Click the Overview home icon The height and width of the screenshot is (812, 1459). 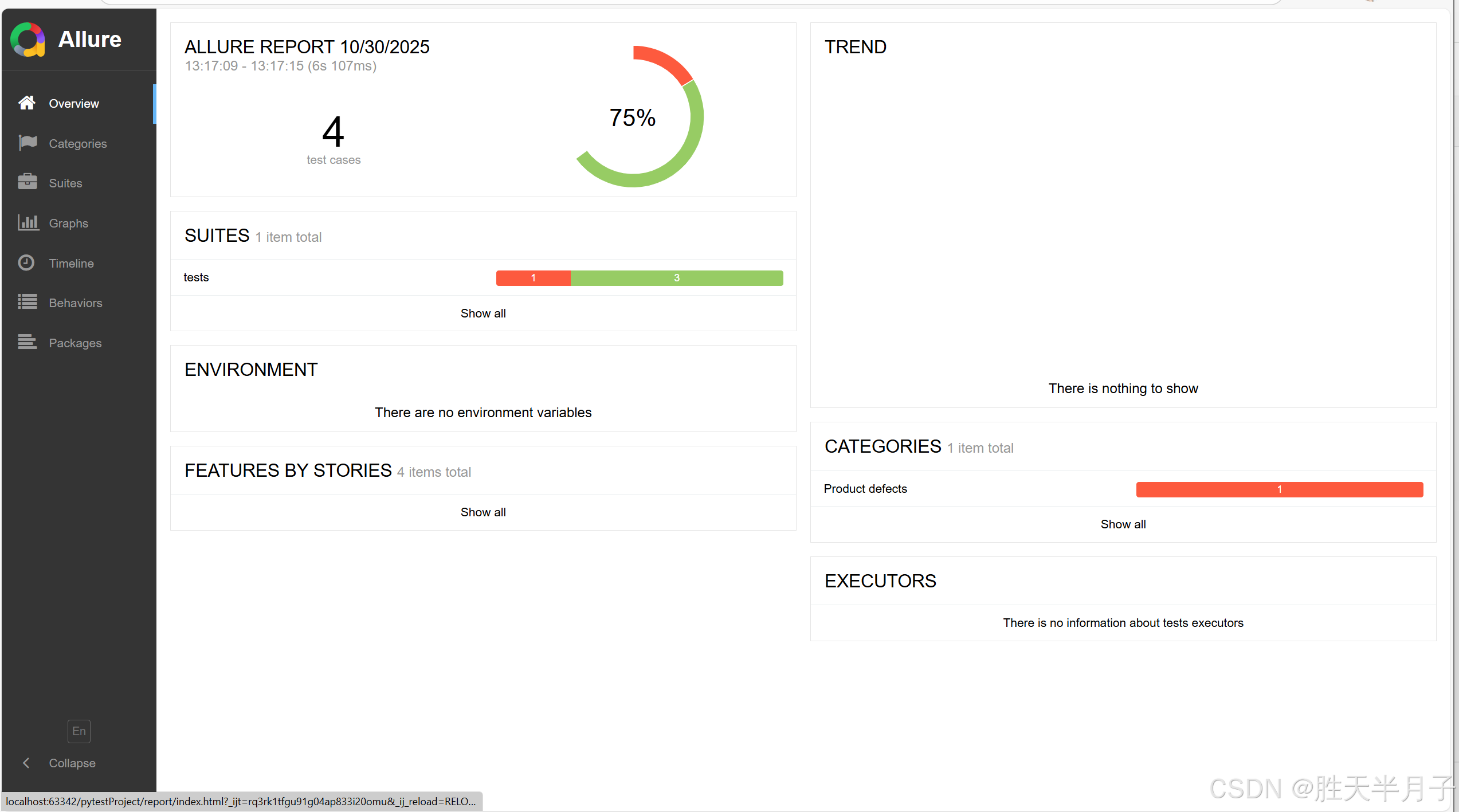tap(26, 103)
